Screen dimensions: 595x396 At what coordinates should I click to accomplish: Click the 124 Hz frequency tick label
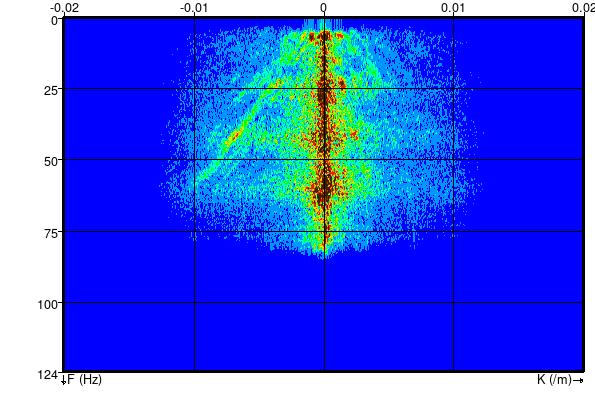[48, 375]
